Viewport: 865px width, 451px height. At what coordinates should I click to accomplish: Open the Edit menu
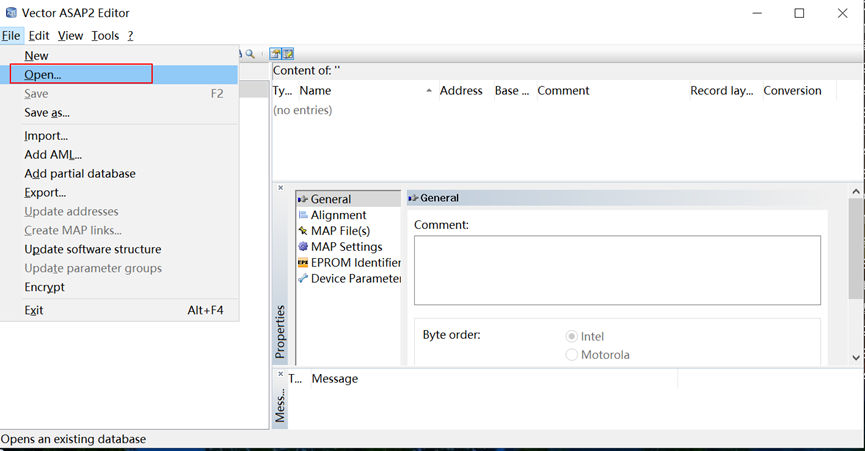[39, 36]
